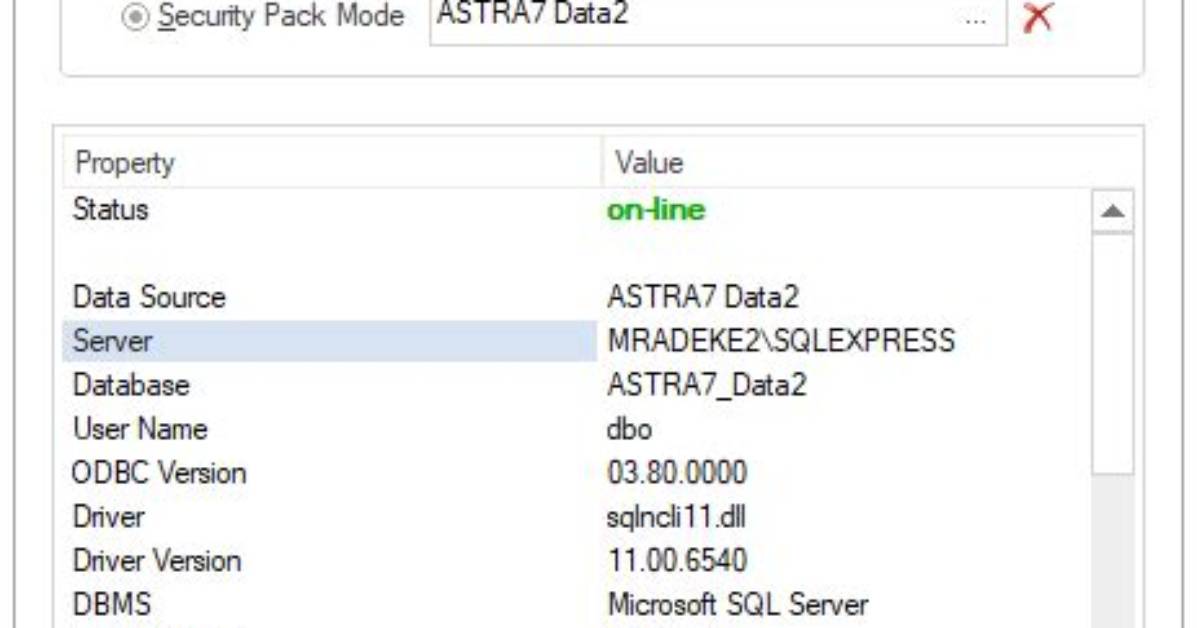Click the Microsoft SQL Server value
This screenshot has width=1197, height=628.
(x=737, y=604)
